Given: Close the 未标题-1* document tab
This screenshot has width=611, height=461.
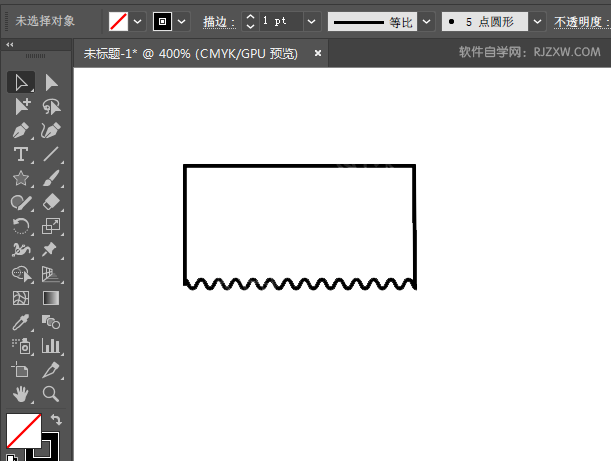Looking at the screenshot, I should [x=318, y=53].
